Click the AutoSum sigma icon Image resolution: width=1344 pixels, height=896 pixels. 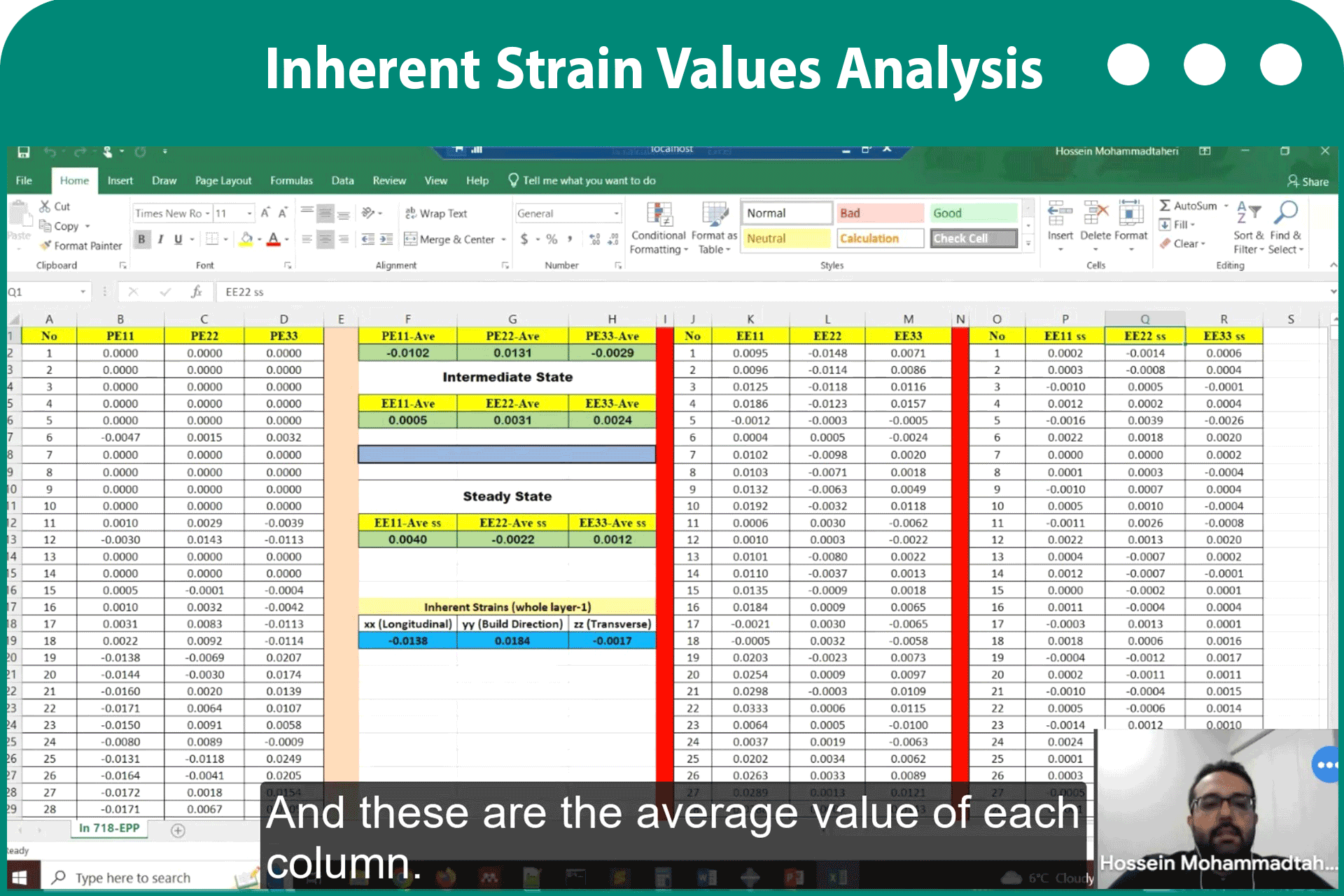1165,206
